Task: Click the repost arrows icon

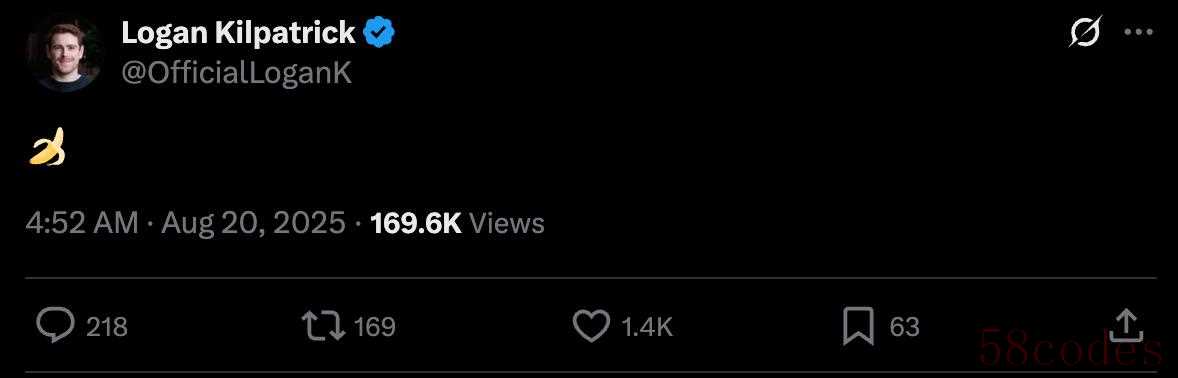Action: (323, 326)
